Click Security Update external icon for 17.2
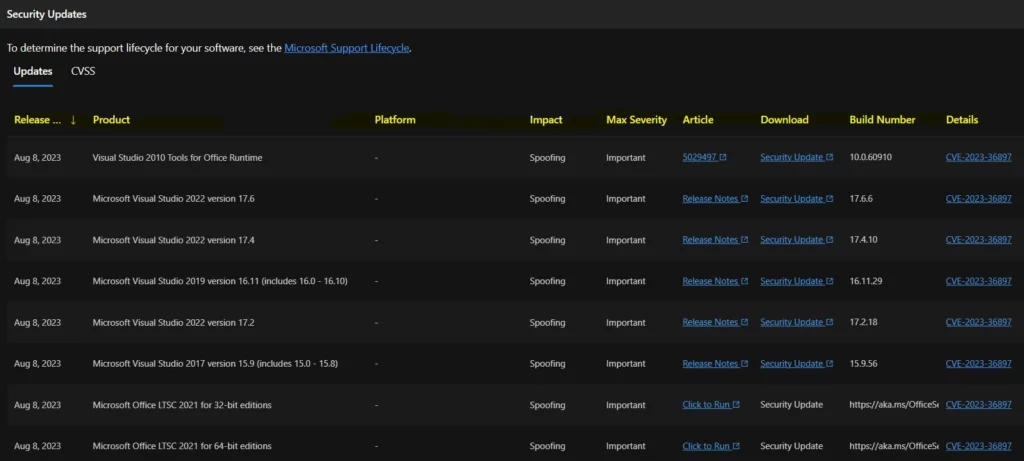The height and width of the screenshot is (461, 1024). [x=829, y=322]
